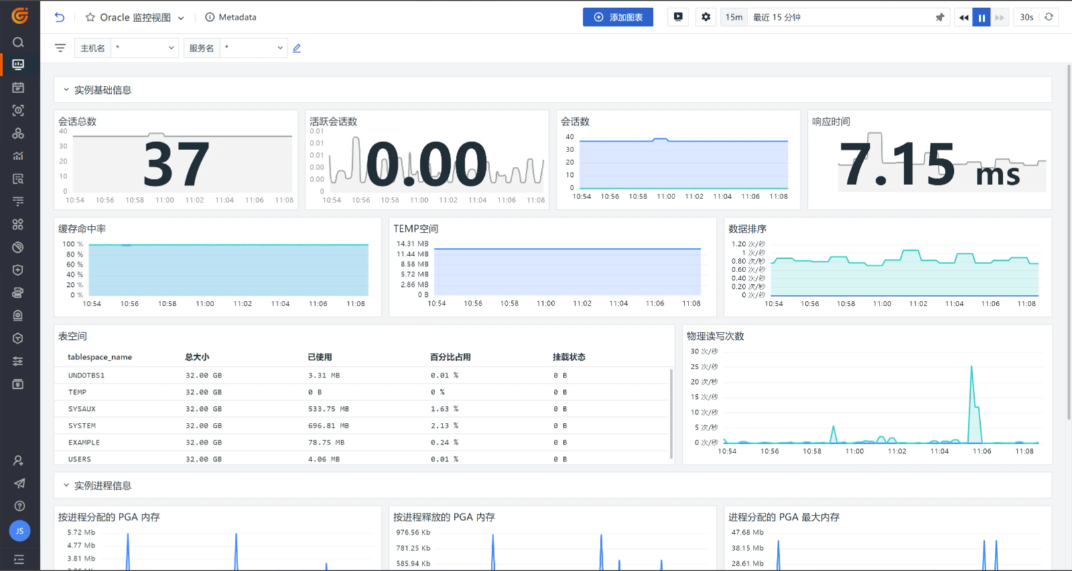
Task: Open the infrastructure cluster icon in sidebar
Action: tap(18, 133)
